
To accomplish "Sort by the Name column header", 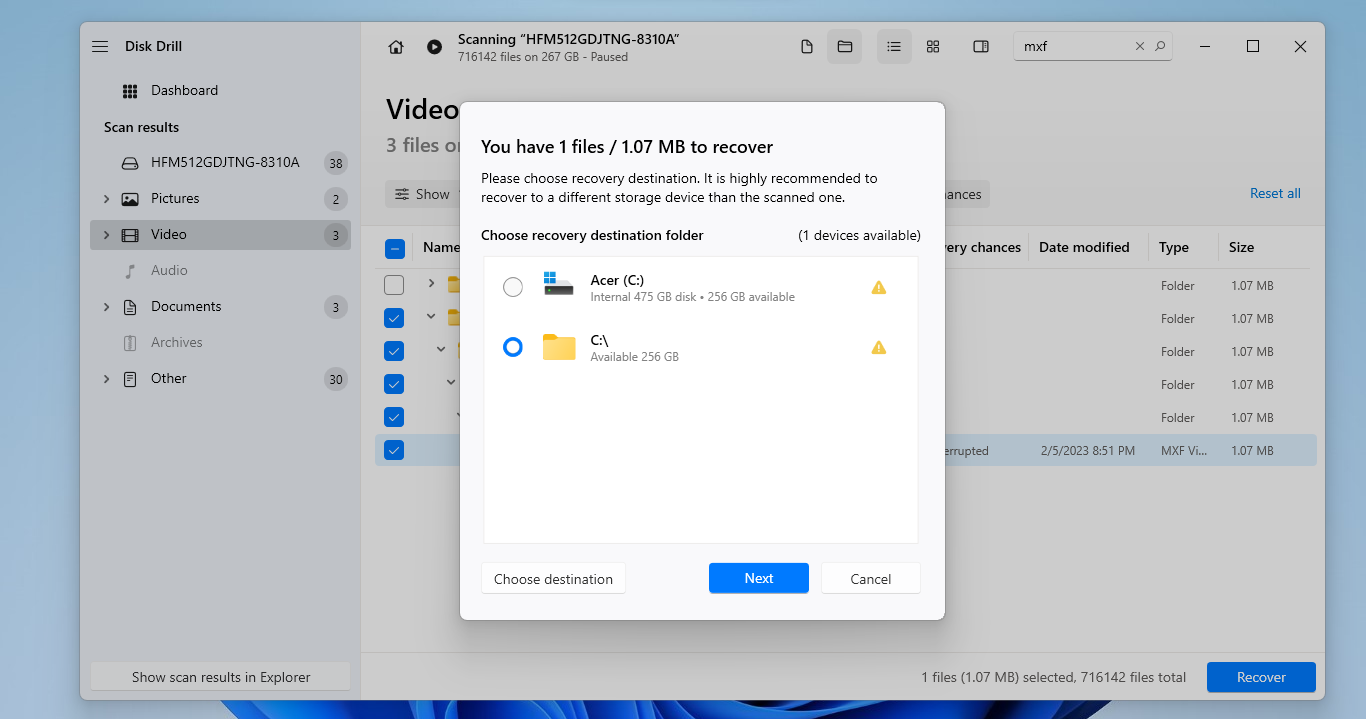I will [x=441, y=248].
